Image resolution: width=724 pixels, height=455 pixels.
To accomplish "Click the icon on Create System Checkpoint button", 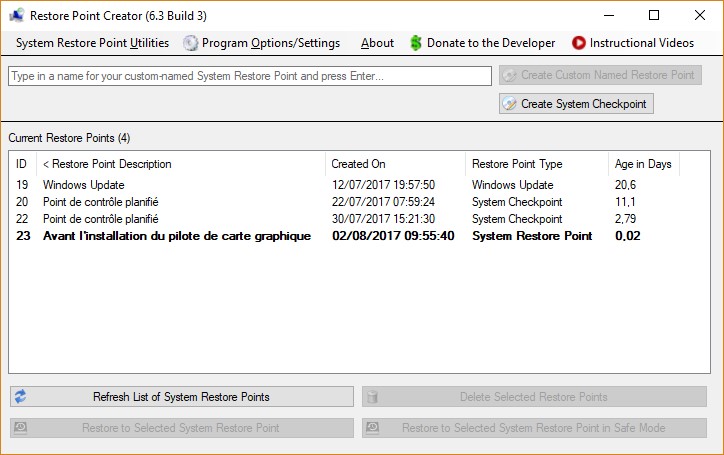I will [510, 104].
